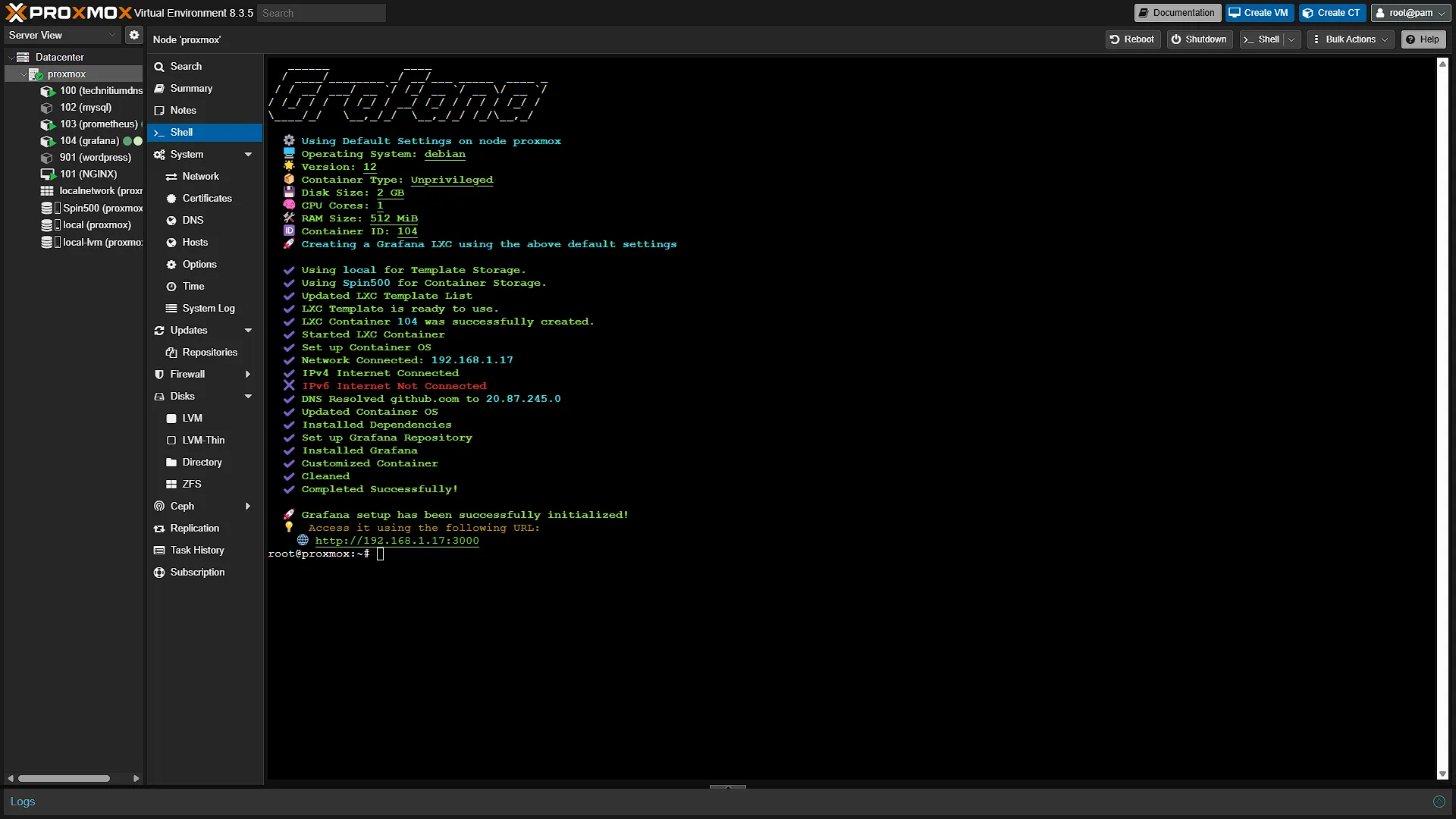Viewport: 1456px width, 819px height.
Task: Click the Shutdown button
Action: [1199, 39]
